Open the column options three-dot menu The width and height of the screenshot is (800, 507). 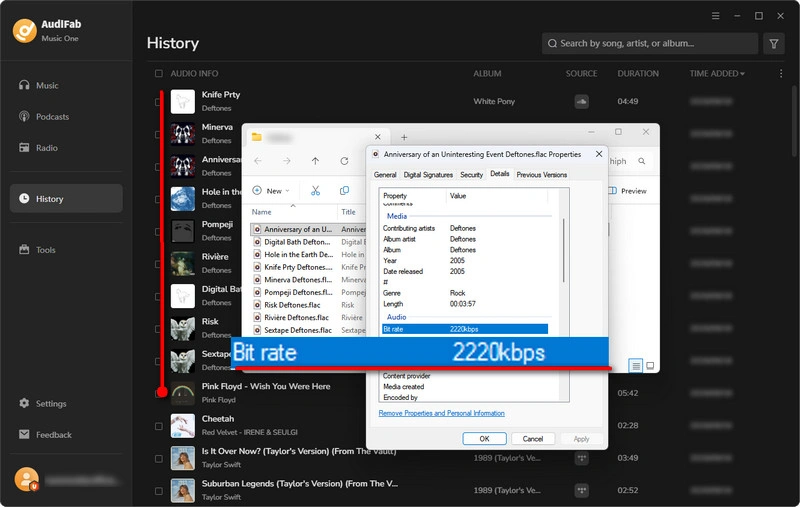(781, 73)
